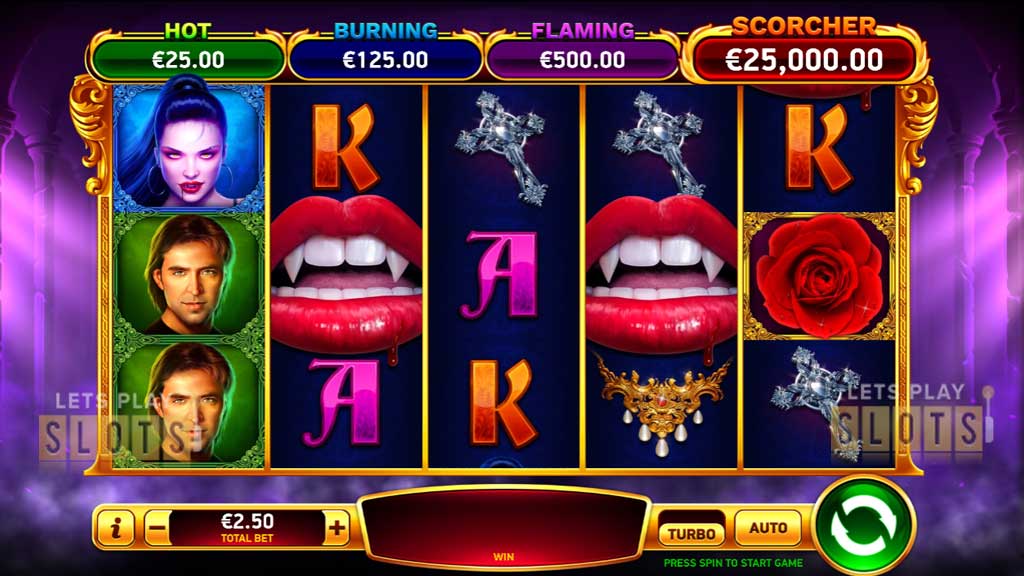Screen dimensions: 1024x576
Task: Click the red rose symbol
Action: (x=819, y=276)
